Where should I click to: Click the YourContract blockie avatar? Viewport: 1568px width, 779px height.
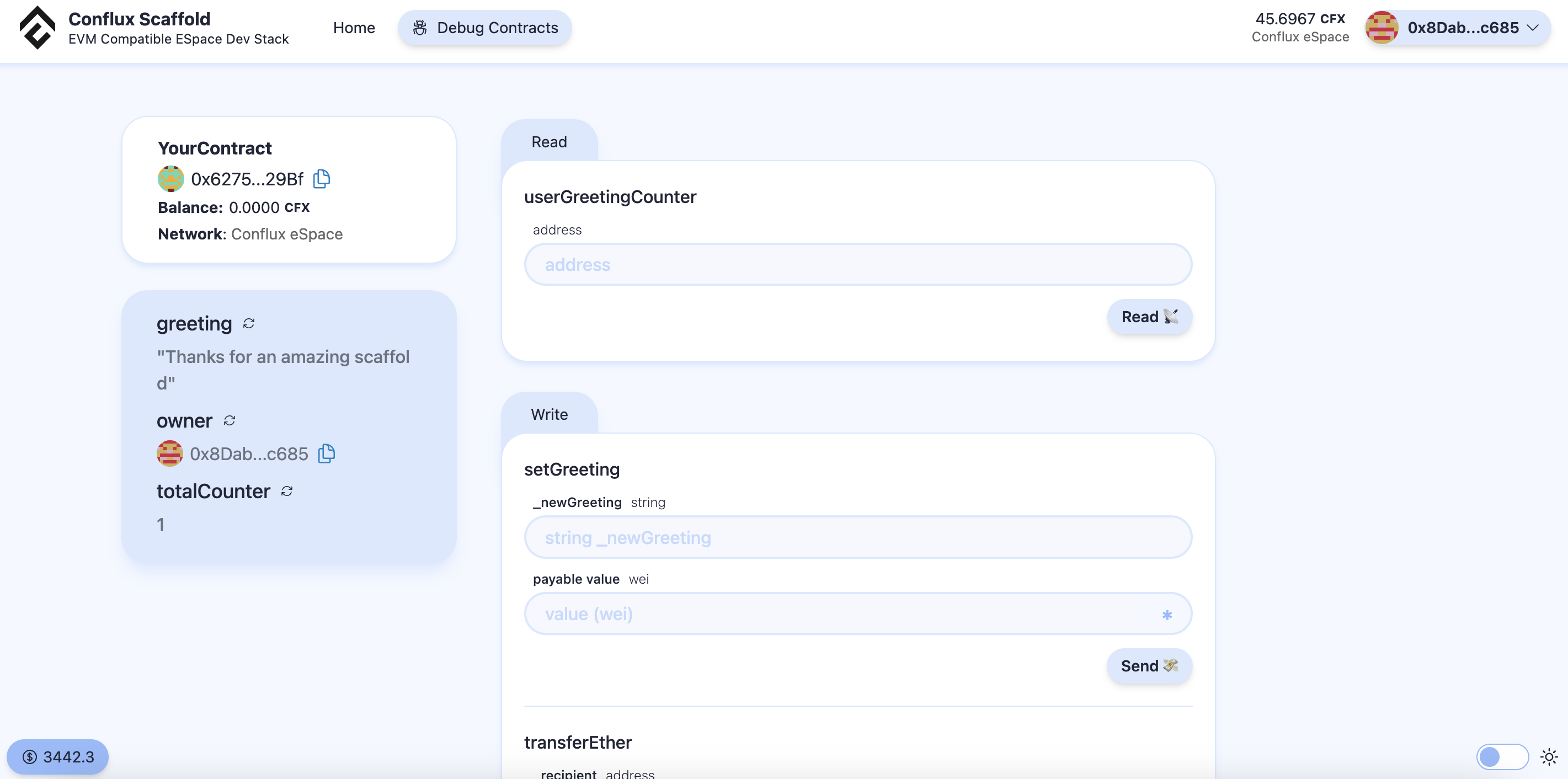(x=170, y=178)
